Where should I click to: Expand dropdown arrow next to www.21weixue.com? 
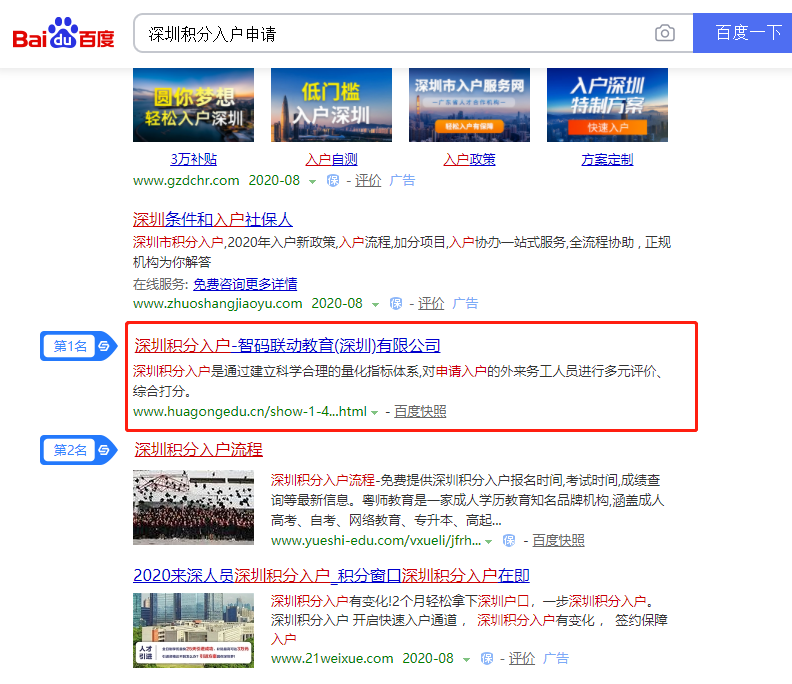[466, 659]
